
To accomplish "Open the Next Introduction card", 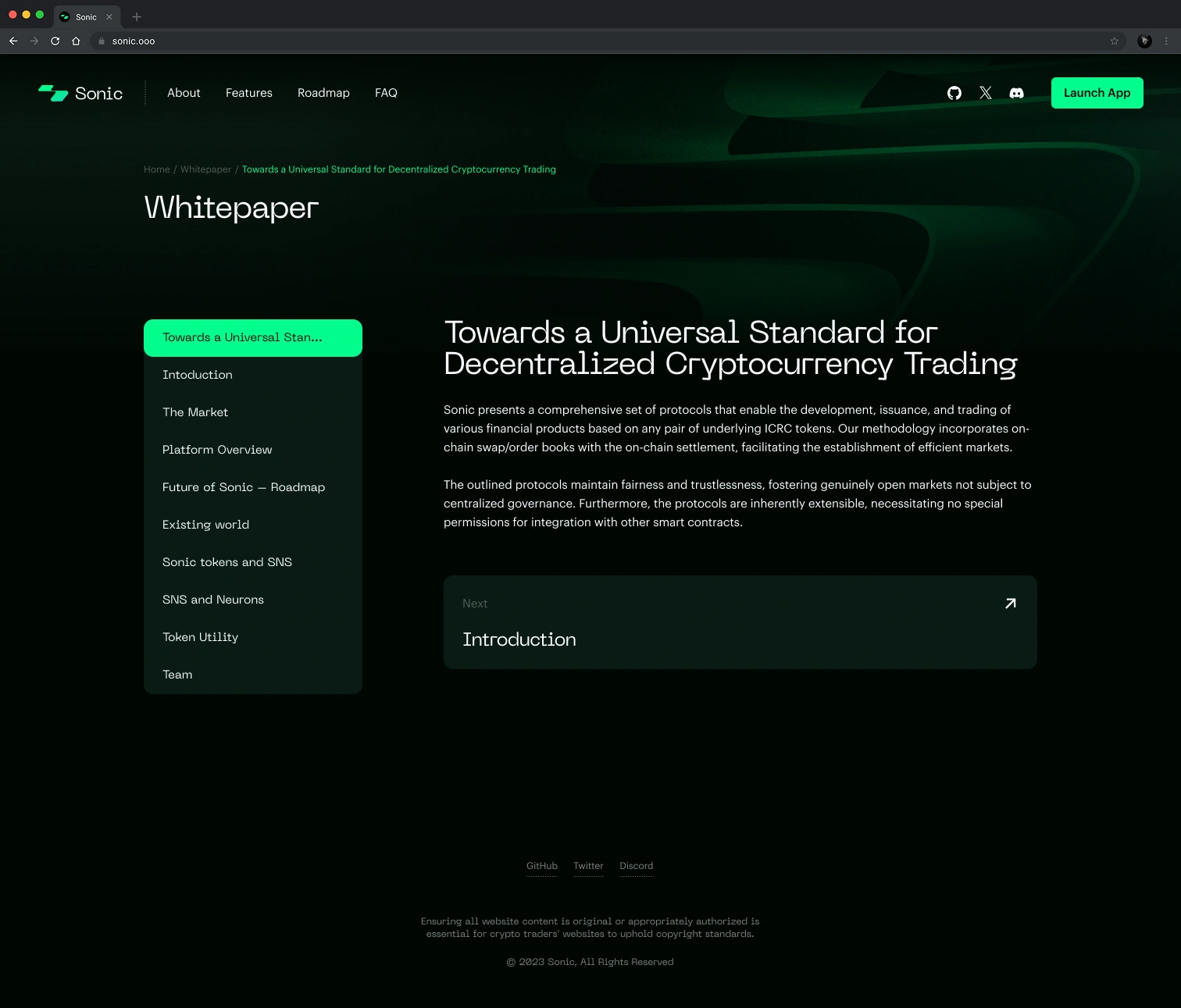I will click(x=740, y=622).
